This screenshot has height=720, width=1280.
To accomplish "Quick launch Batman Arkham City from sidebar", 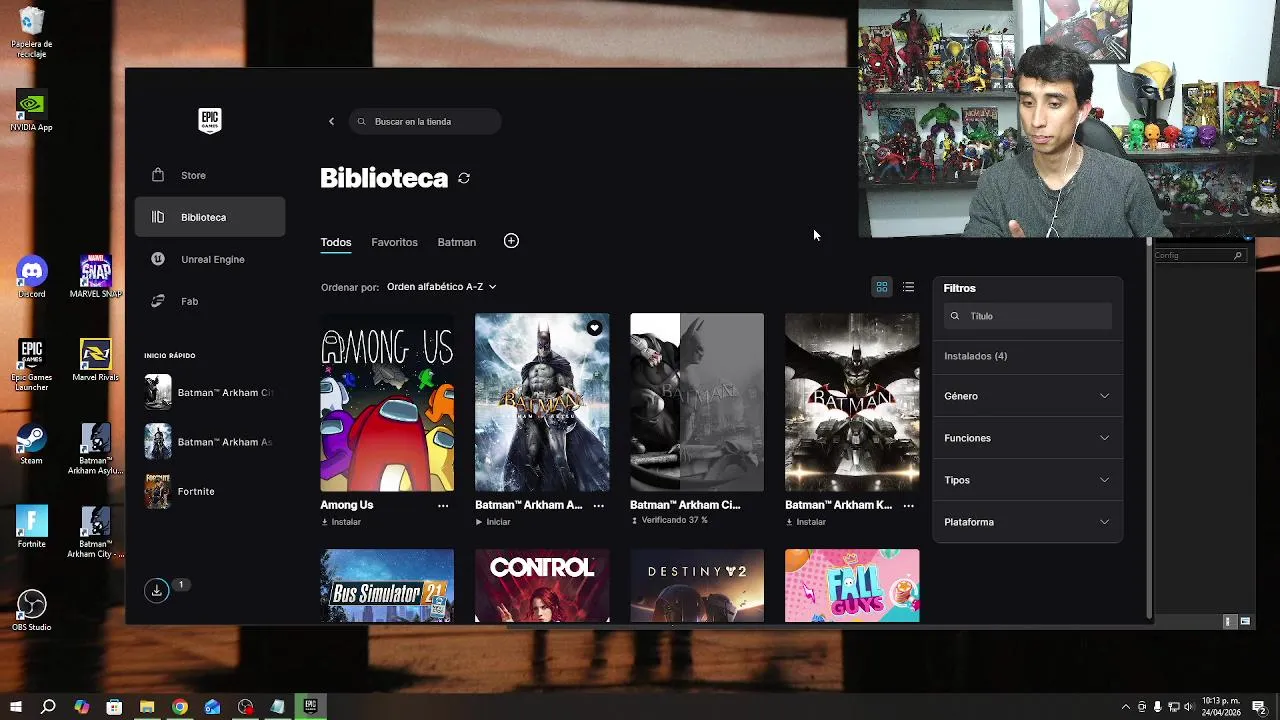I will click(210, 392).
